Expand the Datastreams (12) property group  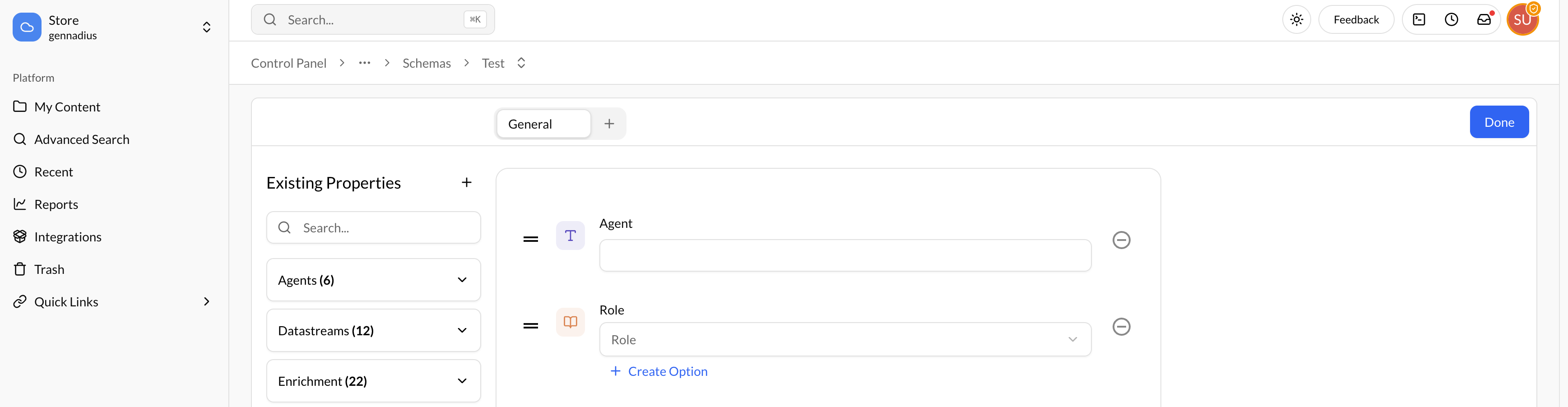pos(373,330)
